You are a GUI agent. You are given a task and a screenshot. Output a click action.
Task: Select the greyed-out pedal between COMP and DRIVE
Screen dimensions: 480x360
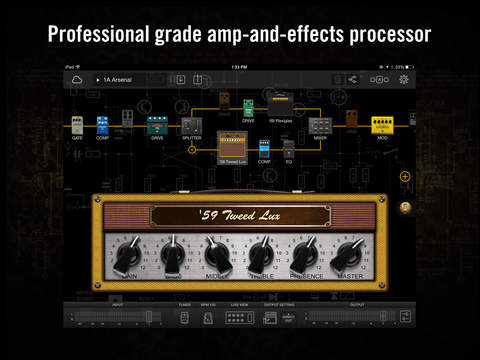tap(127, 119)
